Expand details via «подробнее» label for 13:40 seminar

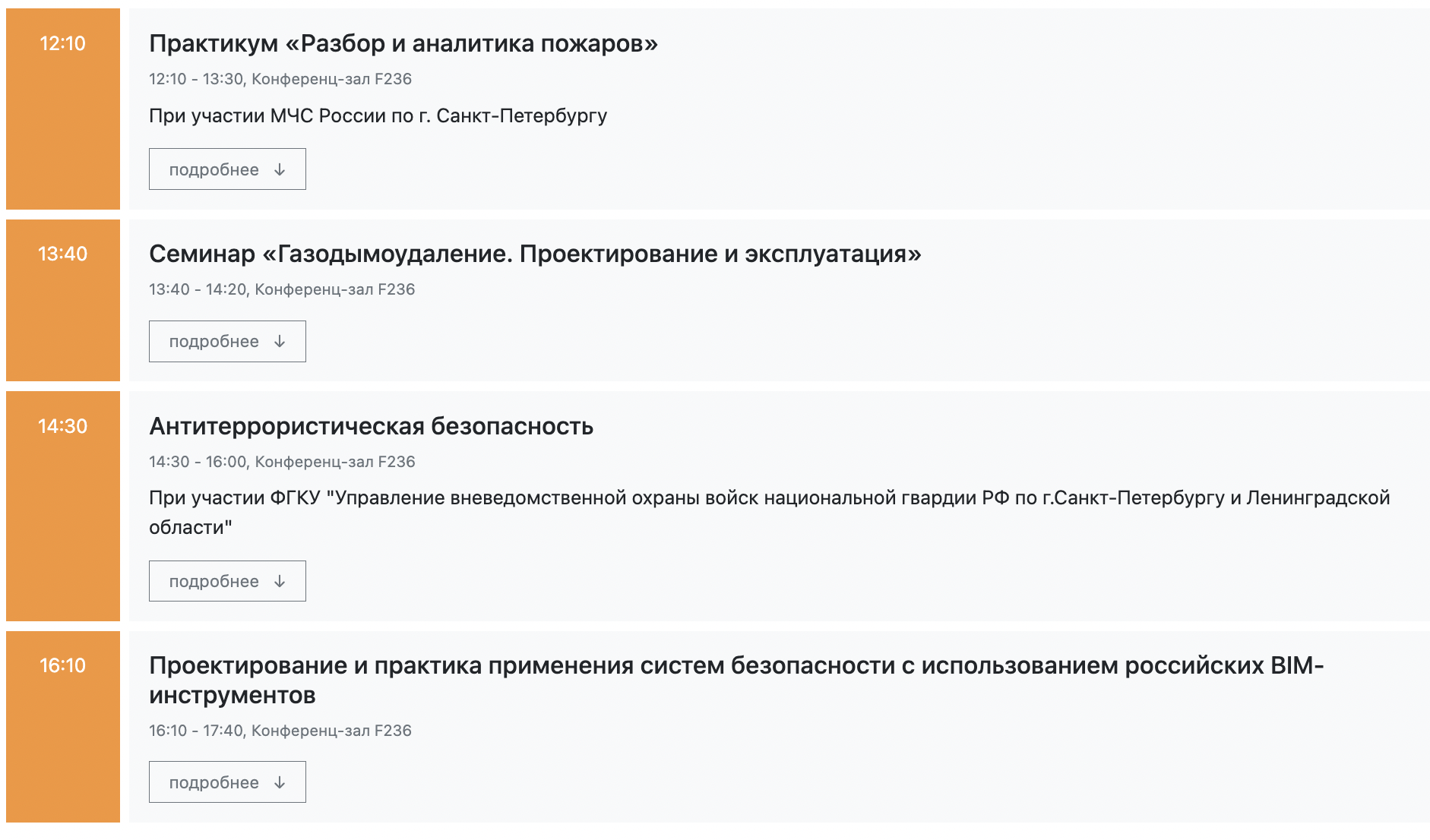[214, 342]
